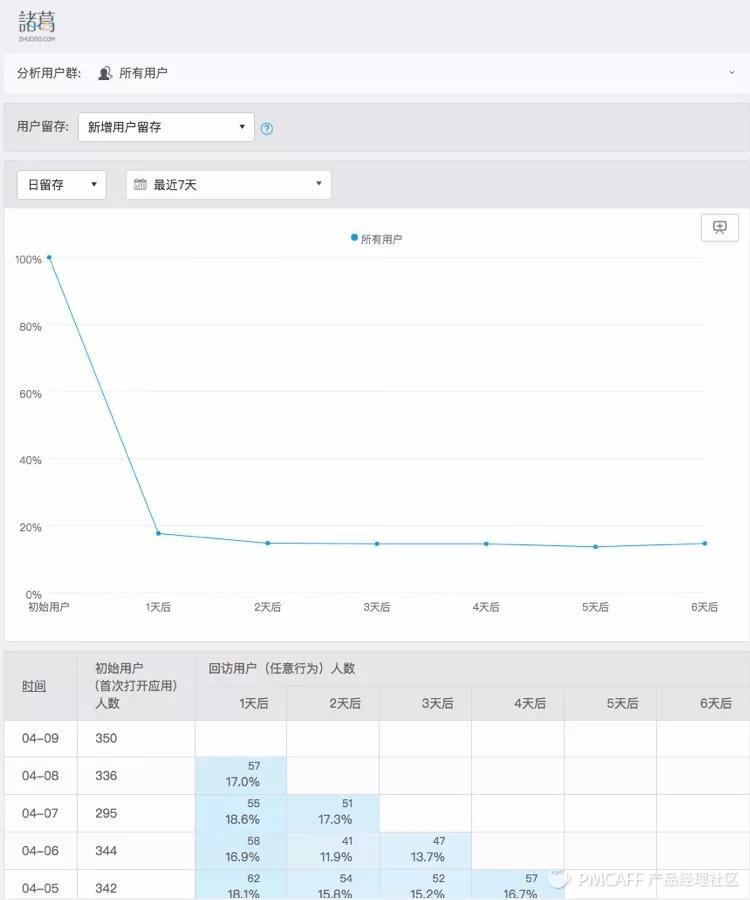The width and height of the screenshot is (750, 900).
Task: Click the 回访用户（任意行为）人数 header
Action: point(282,669)
